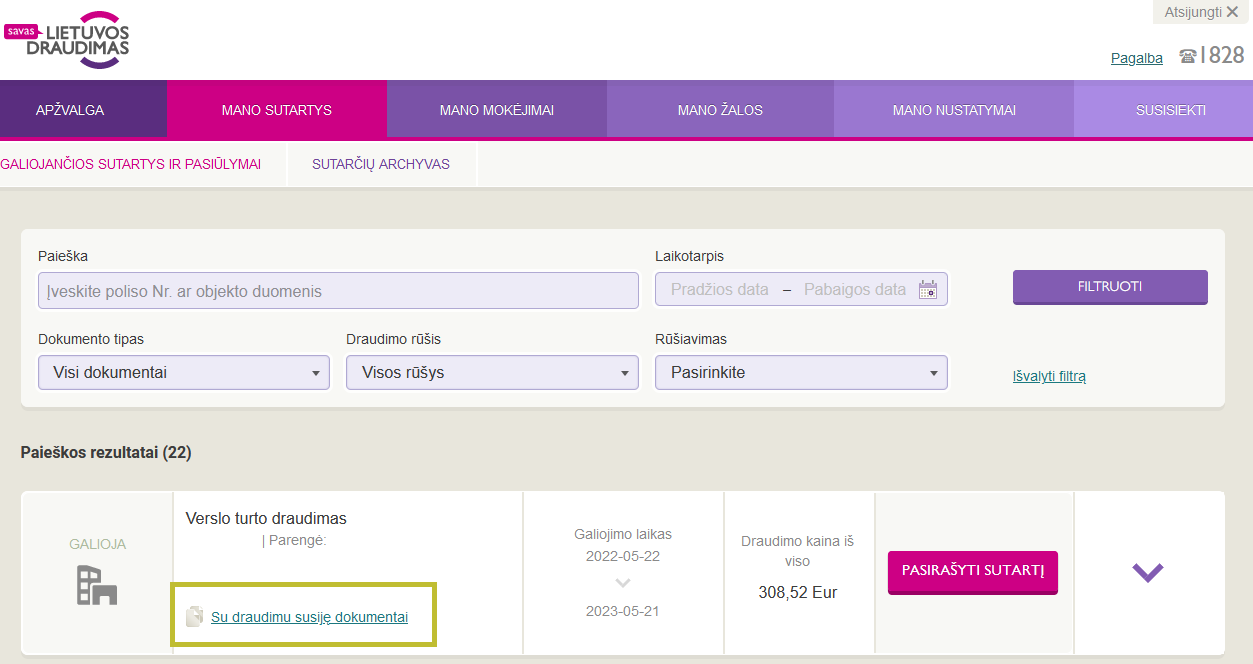Click the calendar icon in date range
1253x664 pixels.
point(928,290)
